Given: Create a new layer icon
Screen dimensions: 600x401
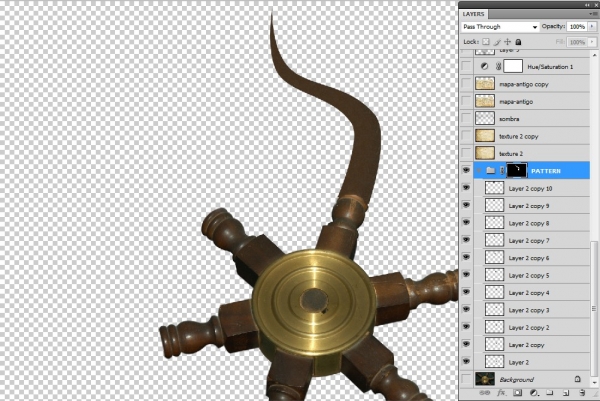Looking at the screenshot, I should [566, 393].
